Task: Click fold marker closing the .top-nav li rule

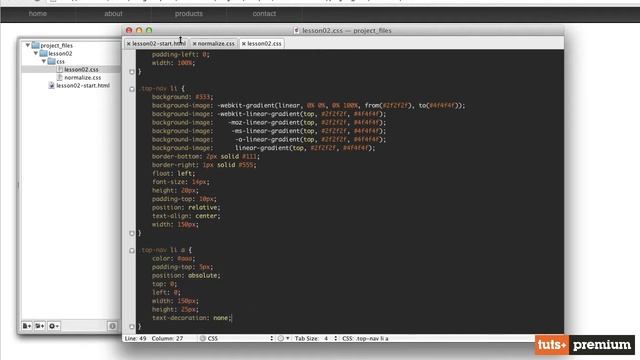Action: [x=132, y=233]
